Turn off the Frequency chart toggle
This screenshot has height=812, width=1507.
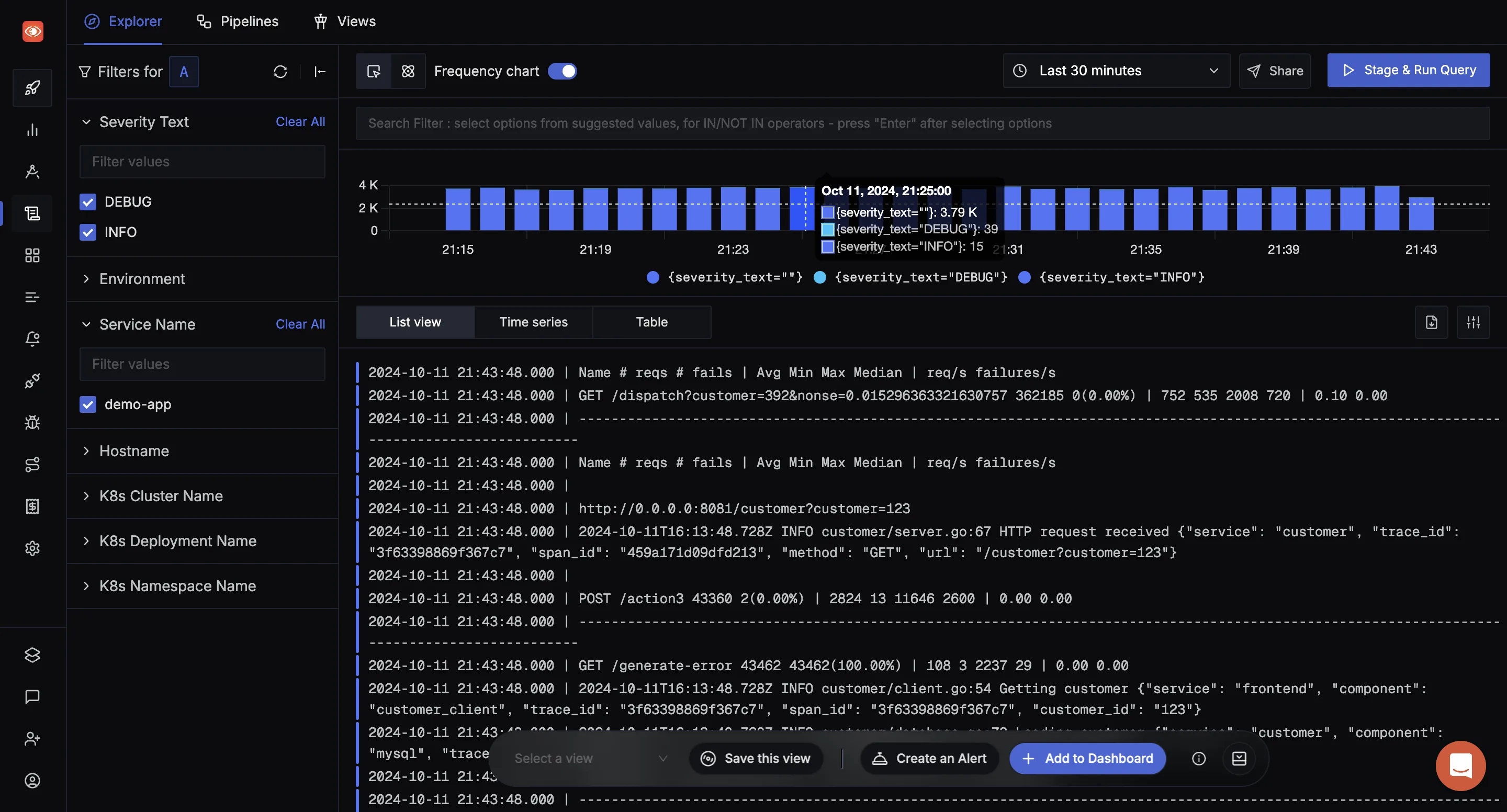(x=562, y=71)
